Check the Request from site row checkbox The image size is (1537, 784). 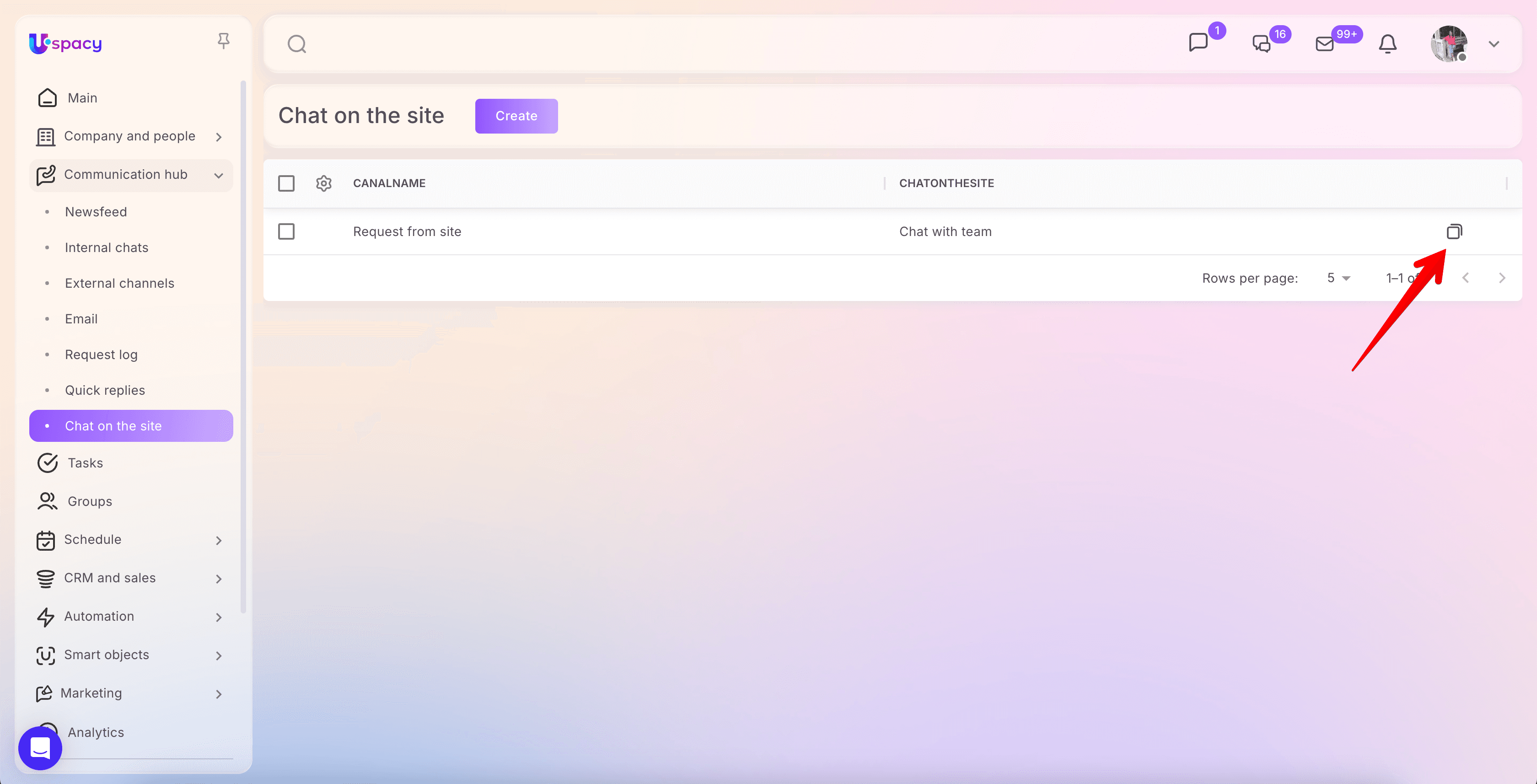[286, 231]
